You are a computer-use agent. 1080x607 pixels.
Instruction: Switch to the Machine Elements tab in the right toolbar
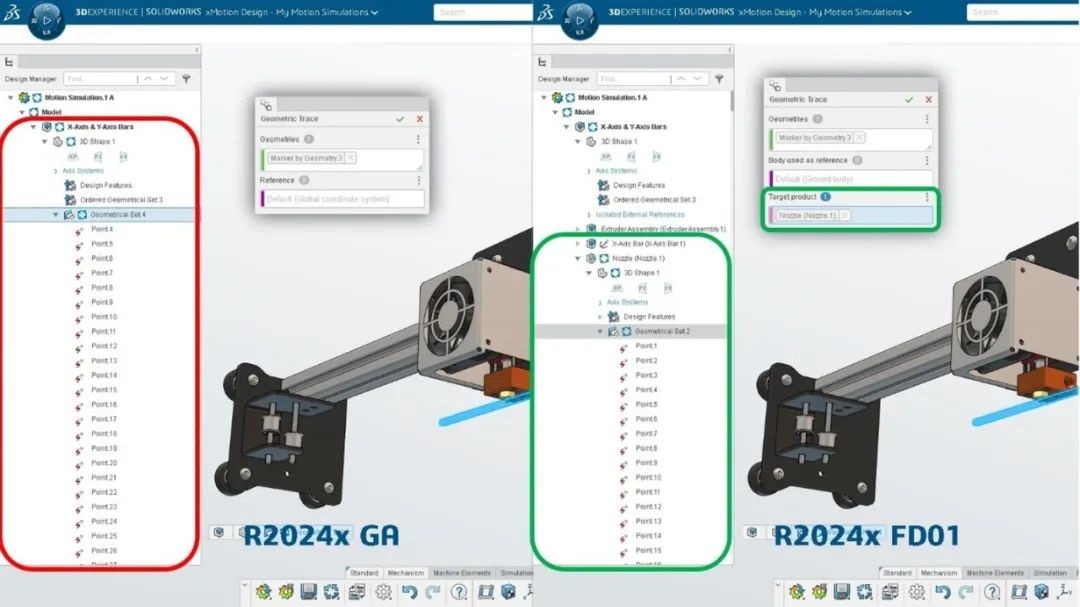[994, 573]
